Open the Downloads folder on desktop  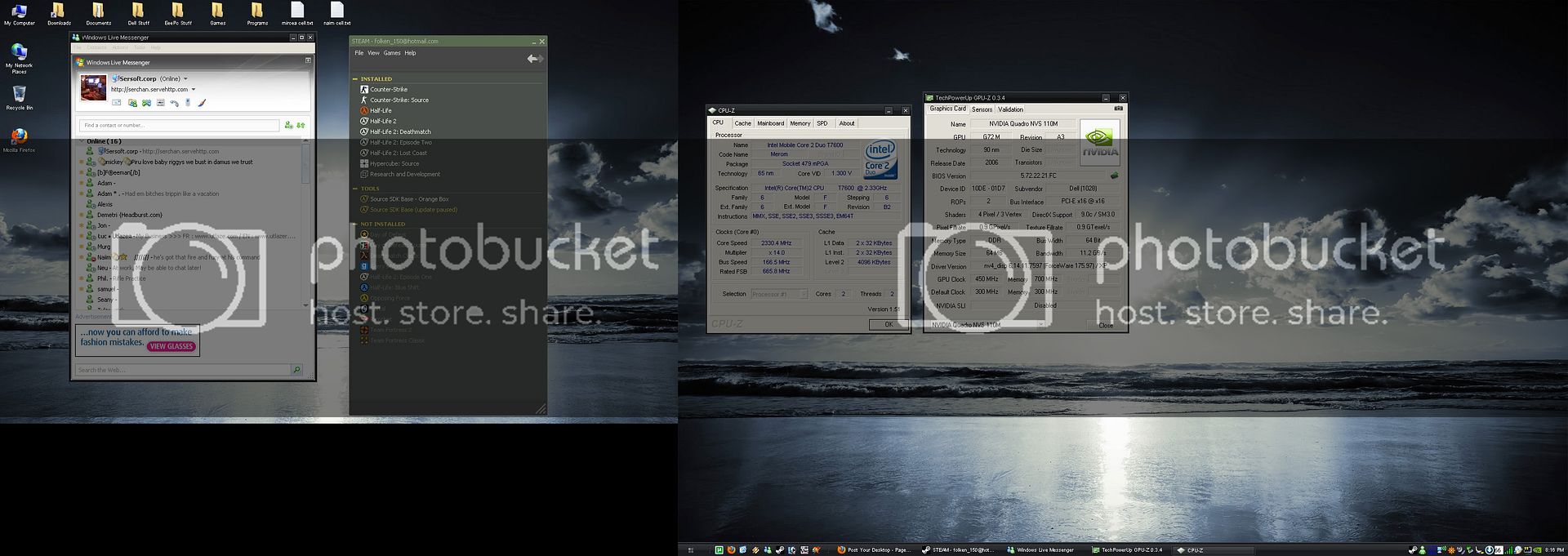click(59, 13)
